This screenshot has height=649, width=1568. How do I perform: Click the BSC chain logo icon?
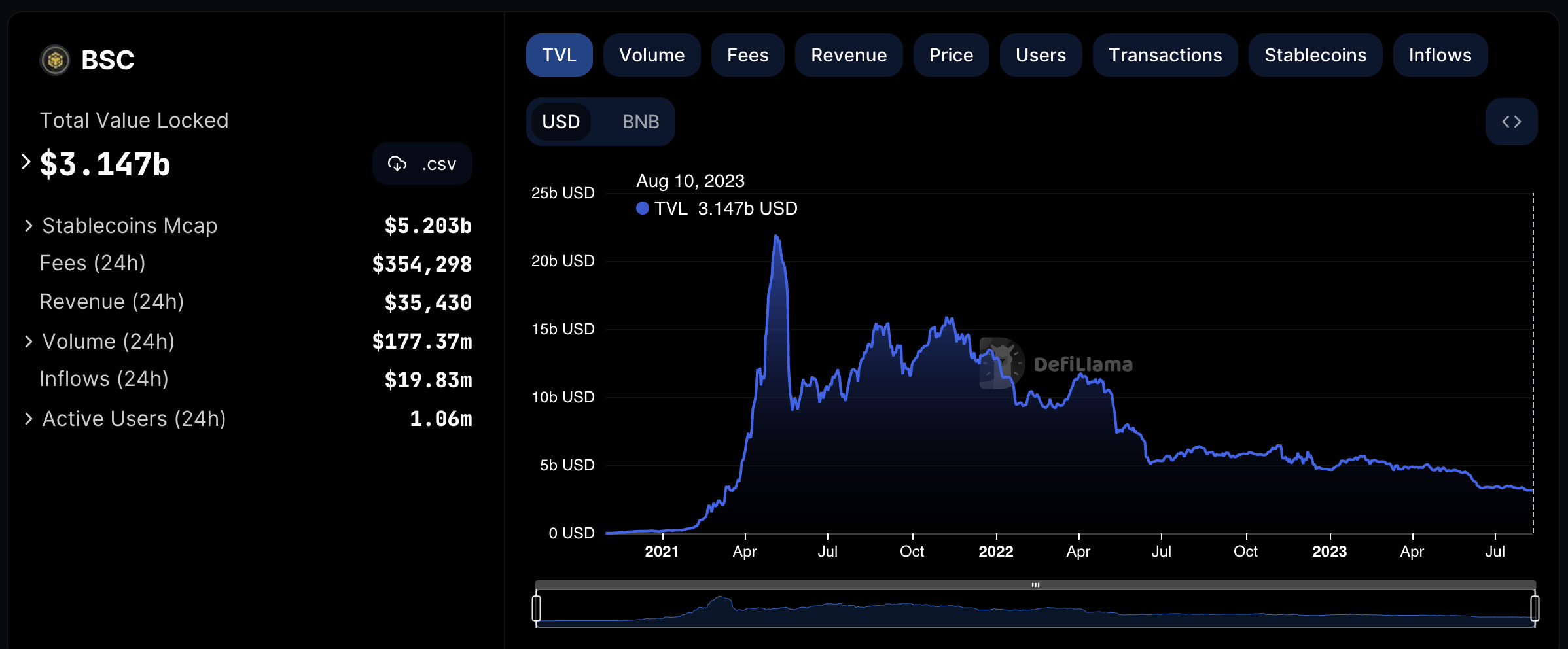click(x=55, y=60)
